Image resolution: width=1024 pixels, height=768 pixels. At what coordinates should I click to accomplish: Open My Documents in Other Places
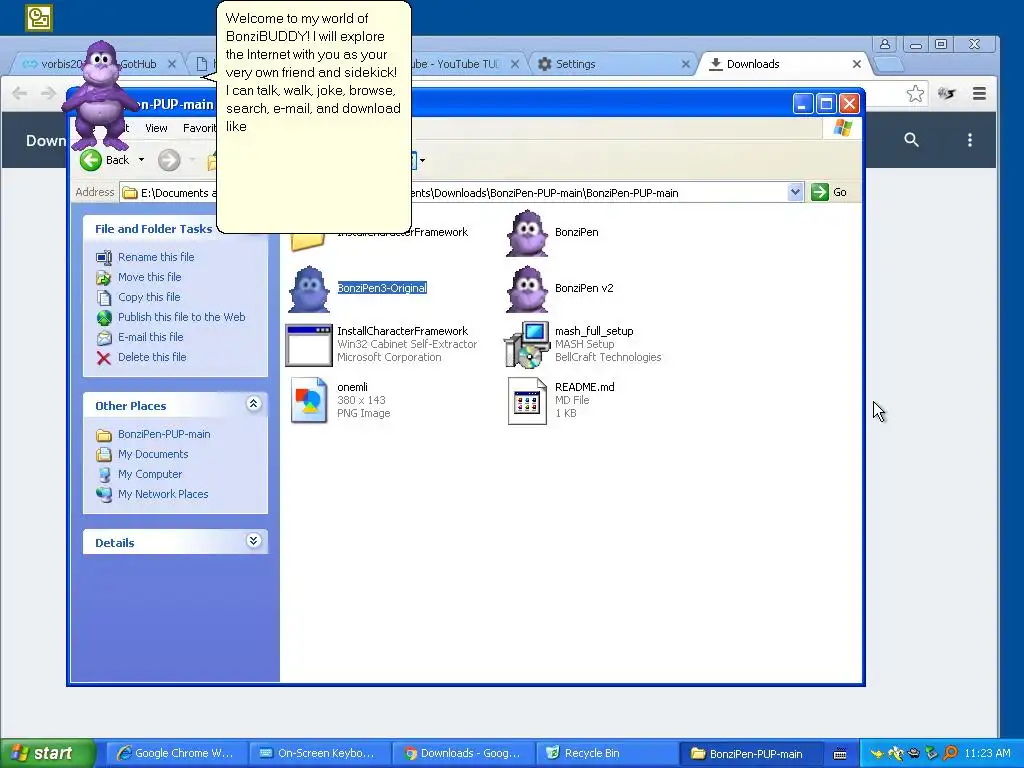[153, 455]
